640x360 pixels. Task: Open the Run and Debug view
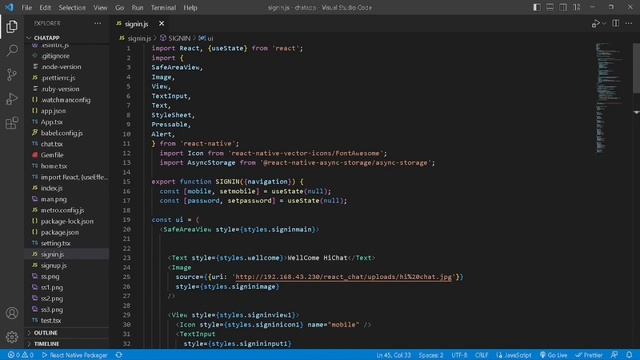pyautogui.click(x=12, y=99)
